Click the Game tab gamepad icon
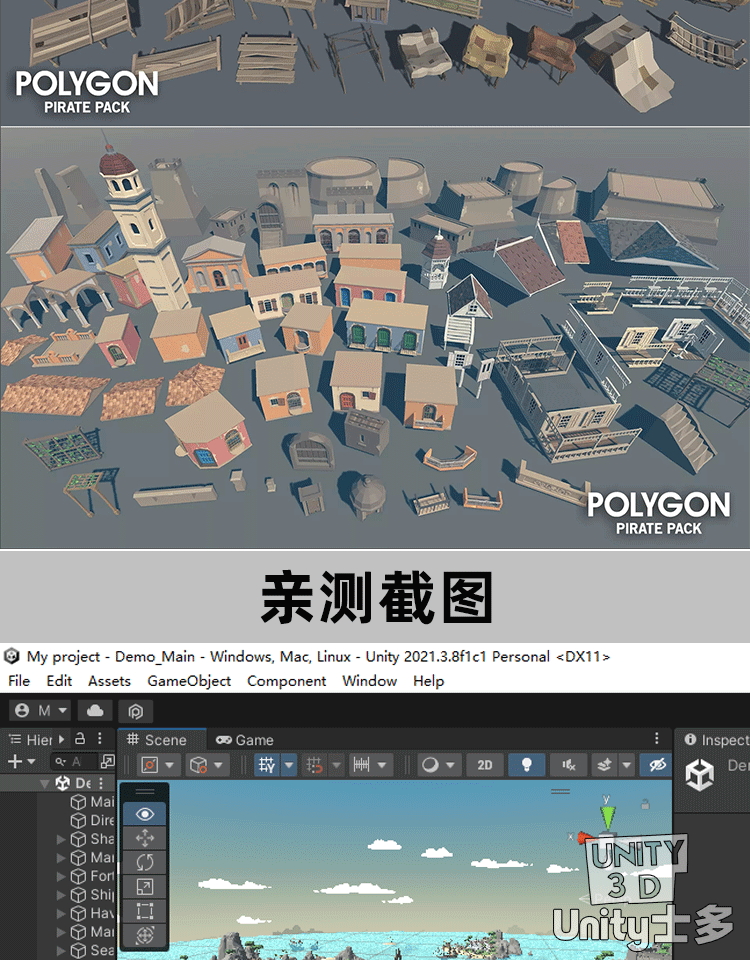 coord(223,740)
